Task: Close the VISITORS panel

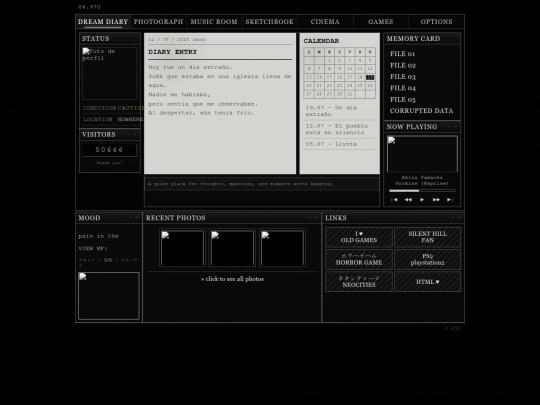Action: tap(135, 134)
